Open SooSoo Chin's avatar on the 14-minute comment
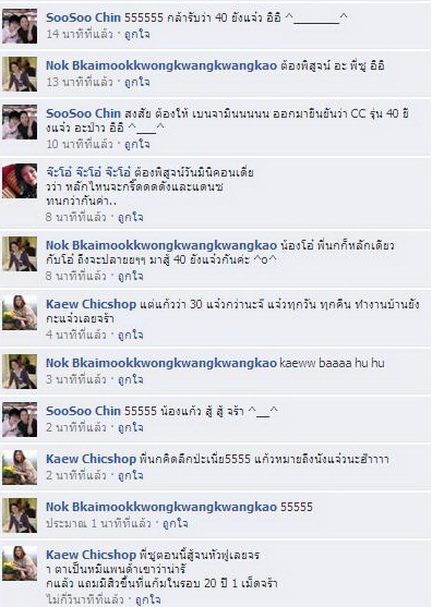Screen dimensions: 432x607 pyautogui.click(x=20, y=26)
